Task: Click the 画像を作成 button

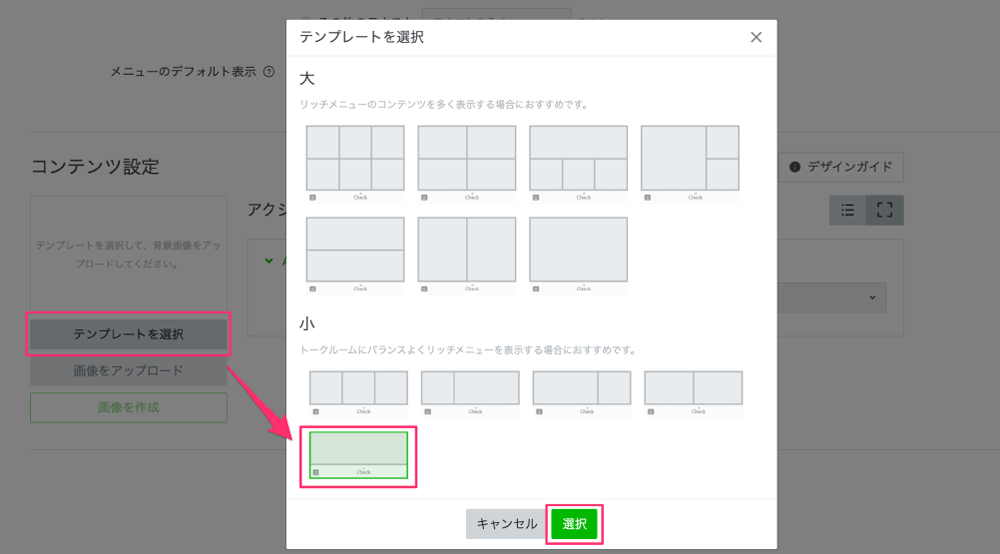Action: point(128,407)
